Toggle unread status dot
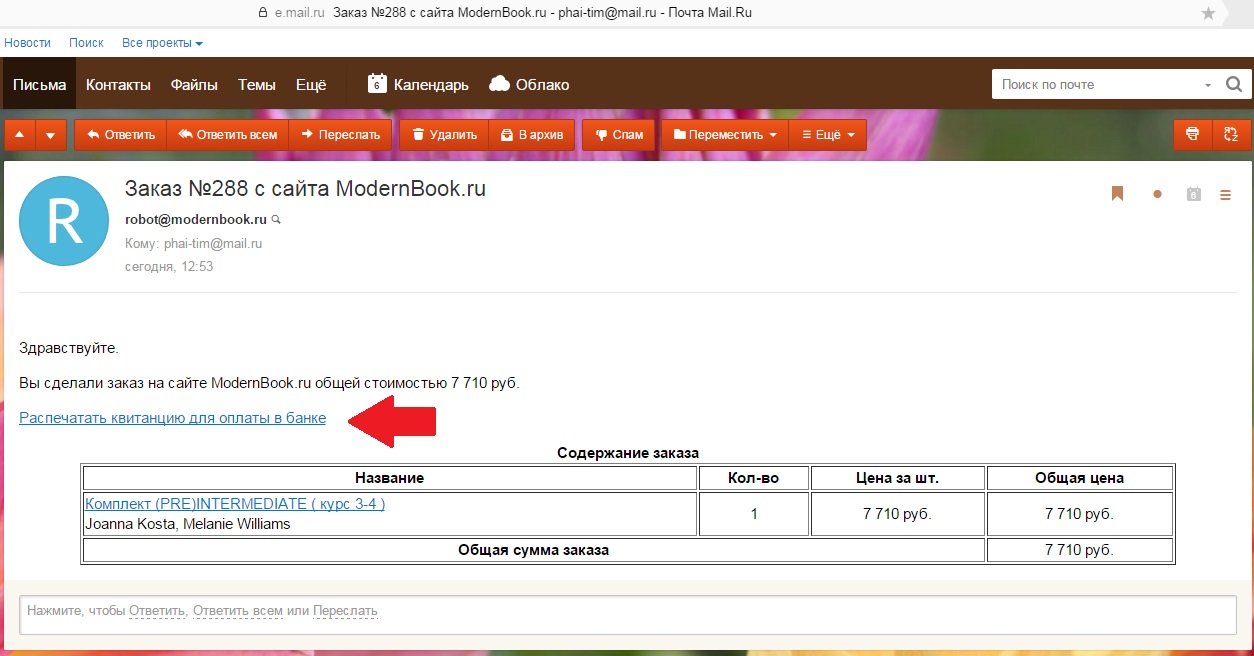 click(1157, 194)
